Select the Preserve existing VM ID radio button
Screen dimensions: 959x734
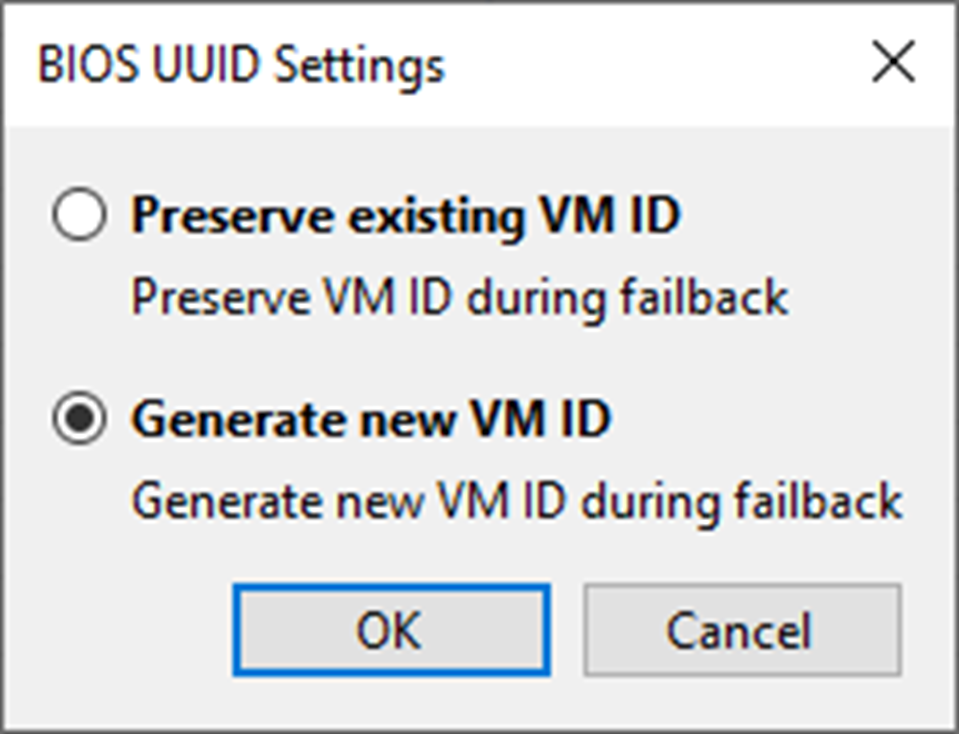pyautogui.click(x=79, y=216)
